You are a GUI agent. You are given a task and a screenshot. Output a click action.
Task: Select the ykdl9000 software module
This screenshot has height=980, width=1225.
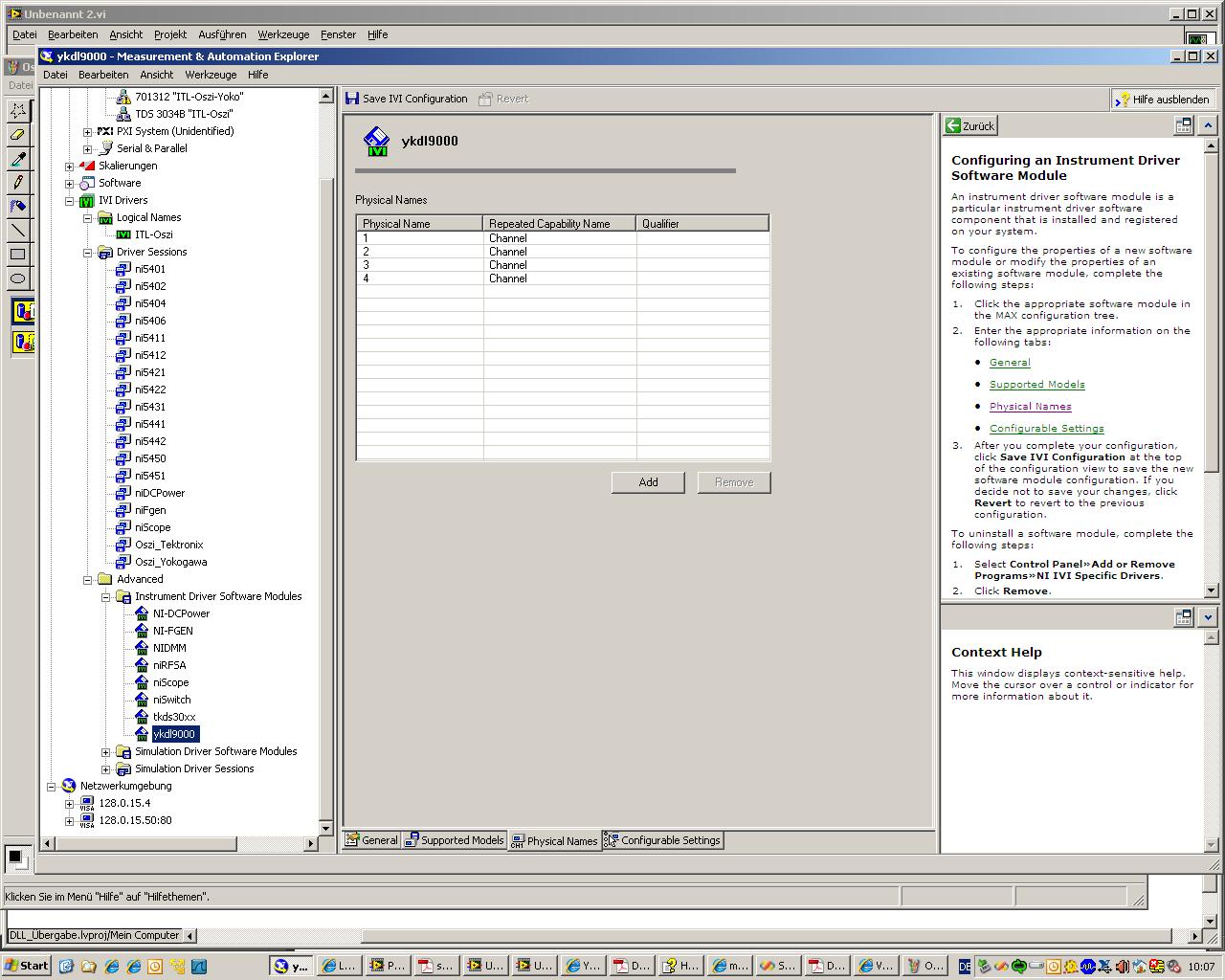click(x=174, y=734)
